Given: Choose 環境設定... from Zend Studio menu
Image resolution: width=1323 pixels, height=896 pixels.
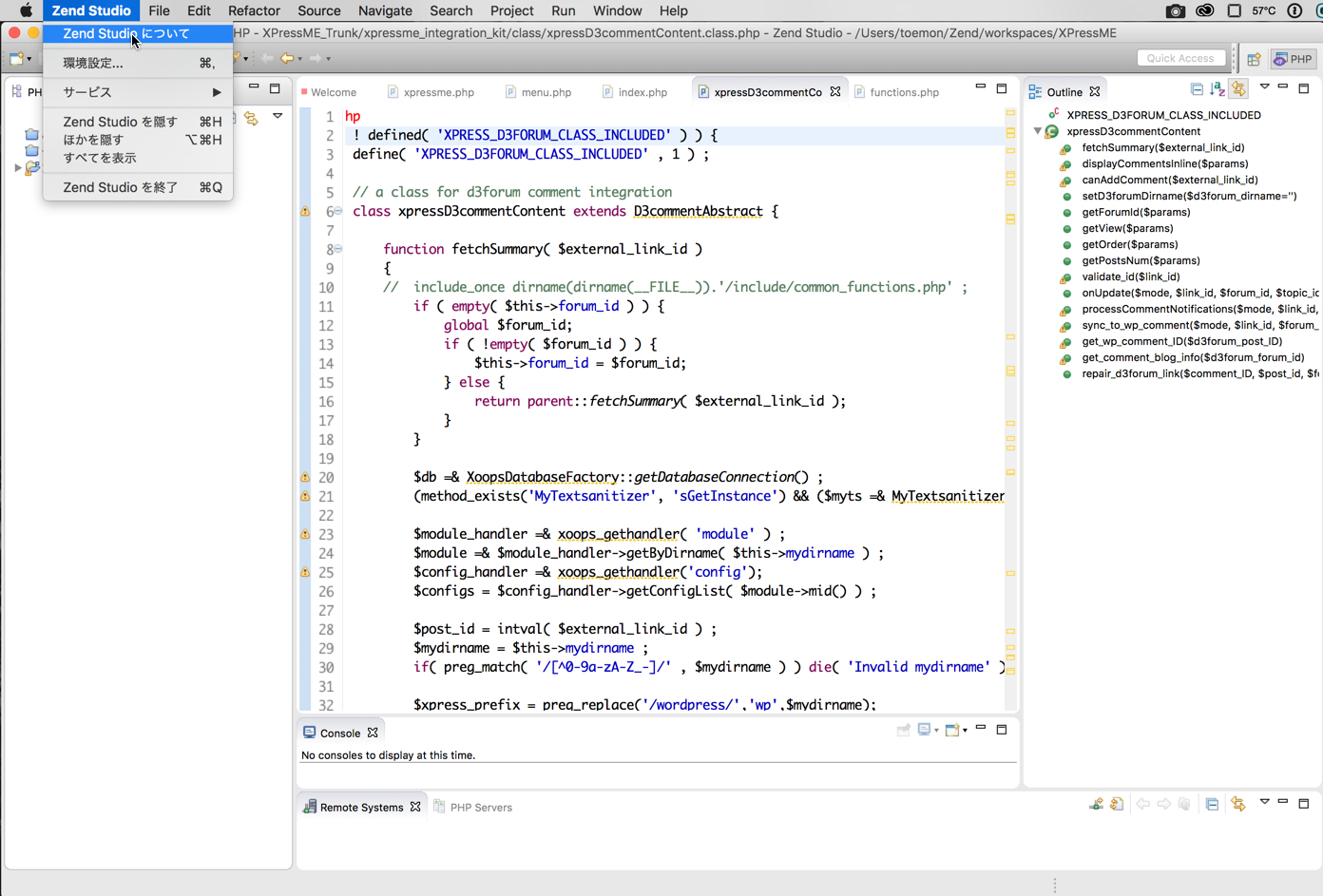Looking at the screenshot, I should point(138,63).
